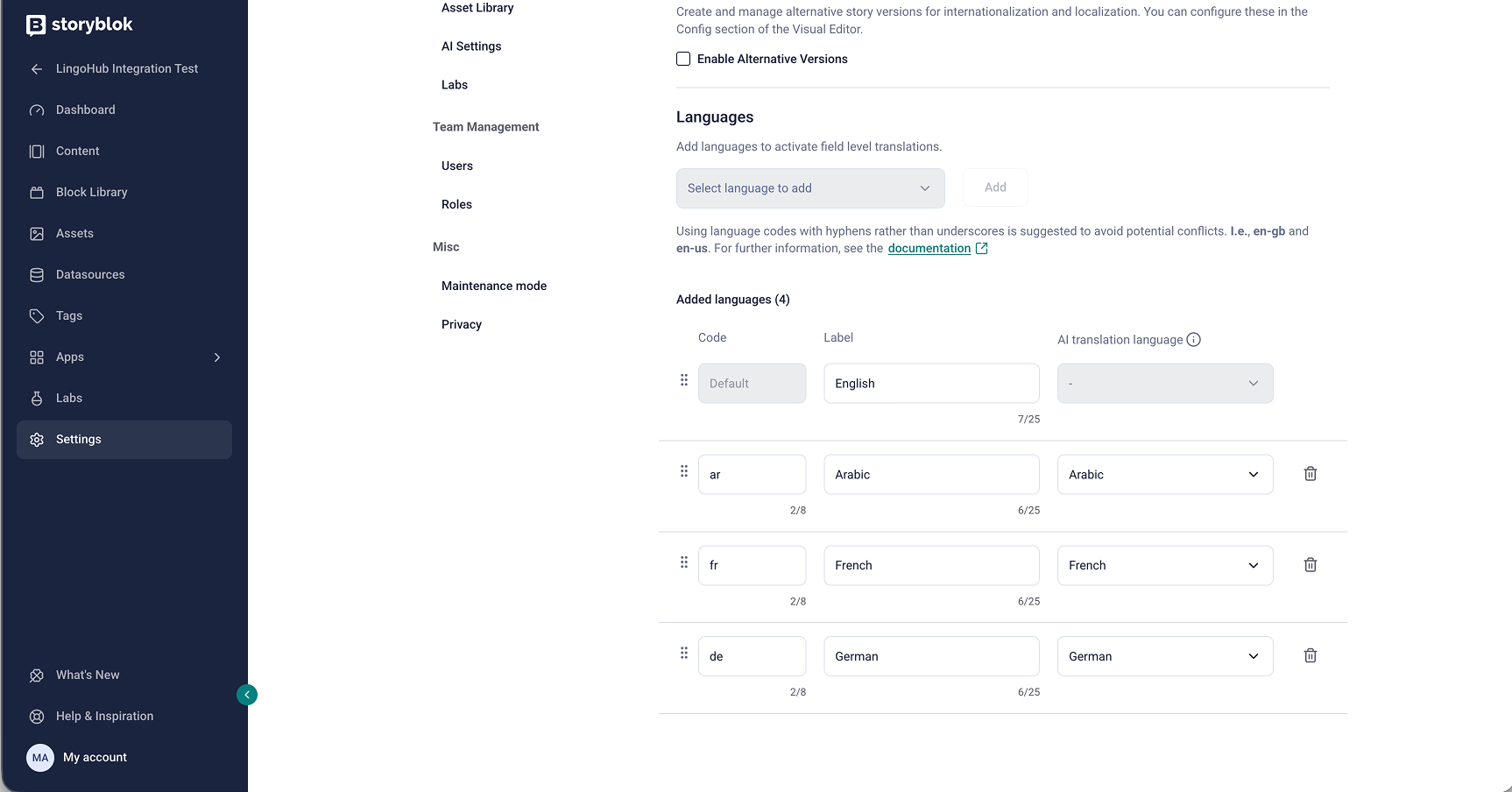Click the Storyblok logo
Viewport: 1512px width, 792px height.
tap(80, 25)
